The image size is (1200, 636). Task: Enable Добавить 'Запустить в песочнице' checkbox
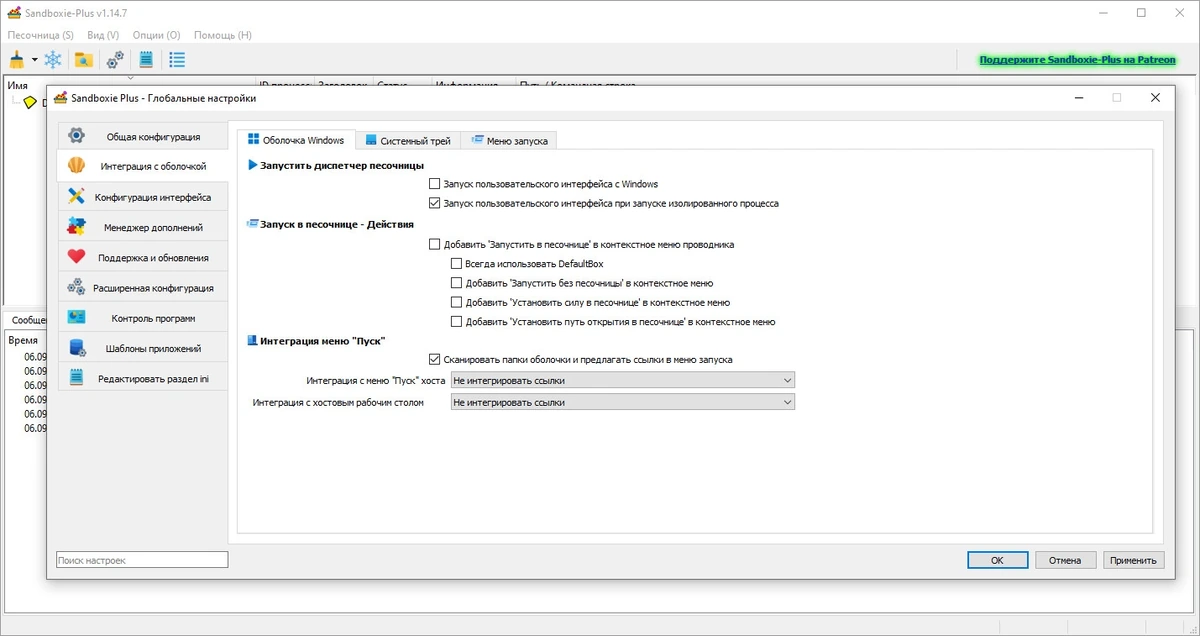434,244
